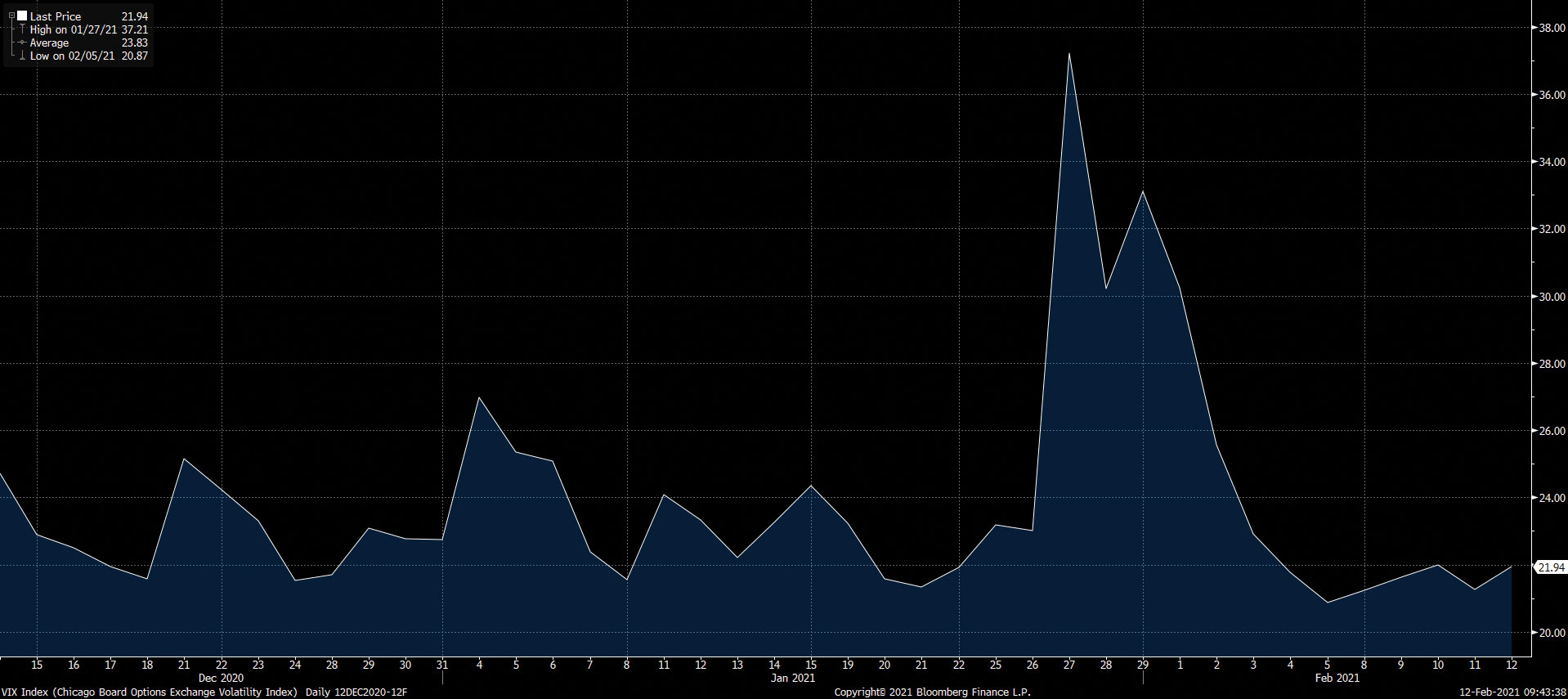
Task: Click the 'Daily 12DEC2020-12F' range text
Action: point(356,692)
